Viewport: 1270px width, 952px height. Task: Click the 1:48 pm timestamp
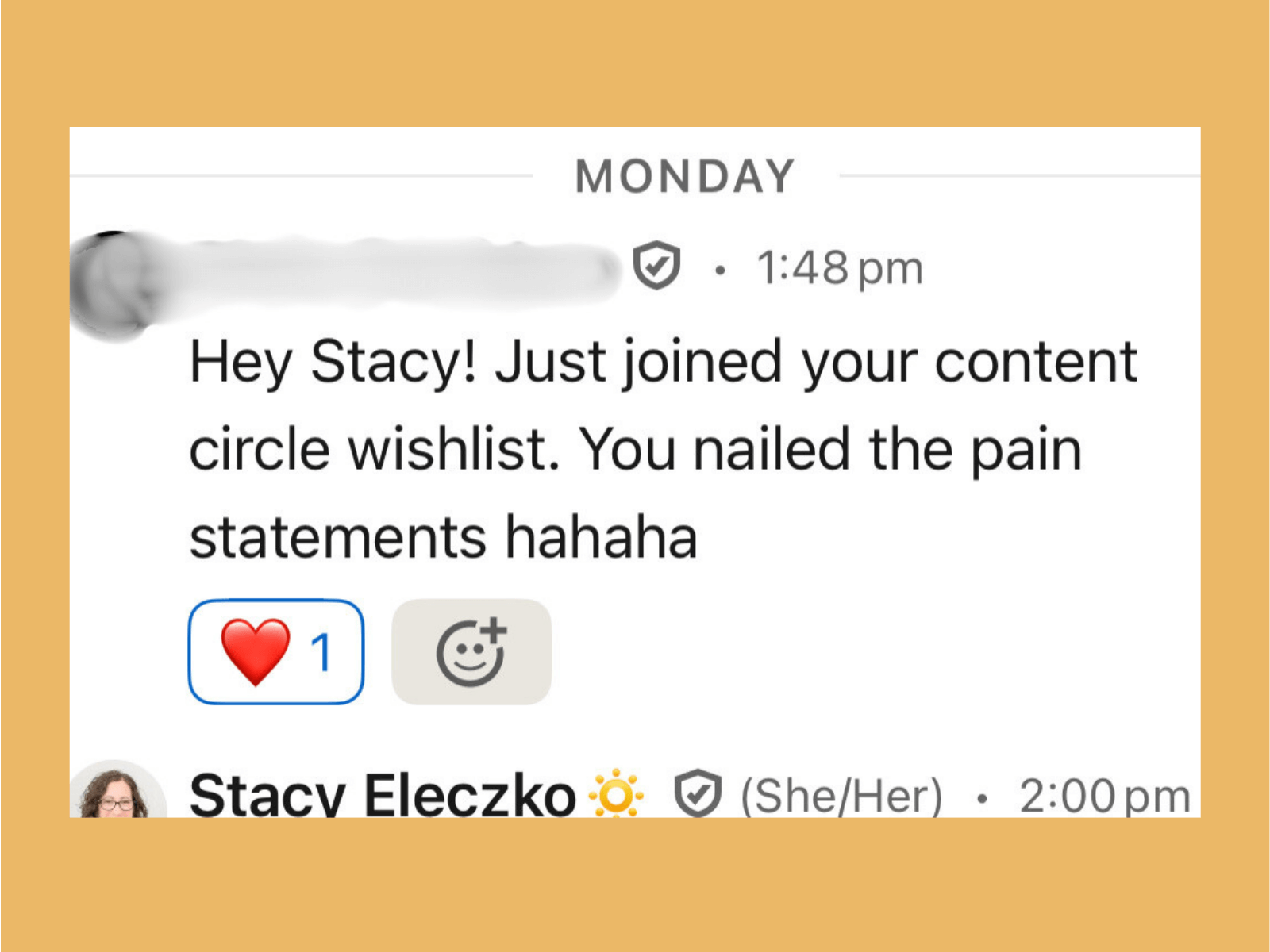point(840,268)
